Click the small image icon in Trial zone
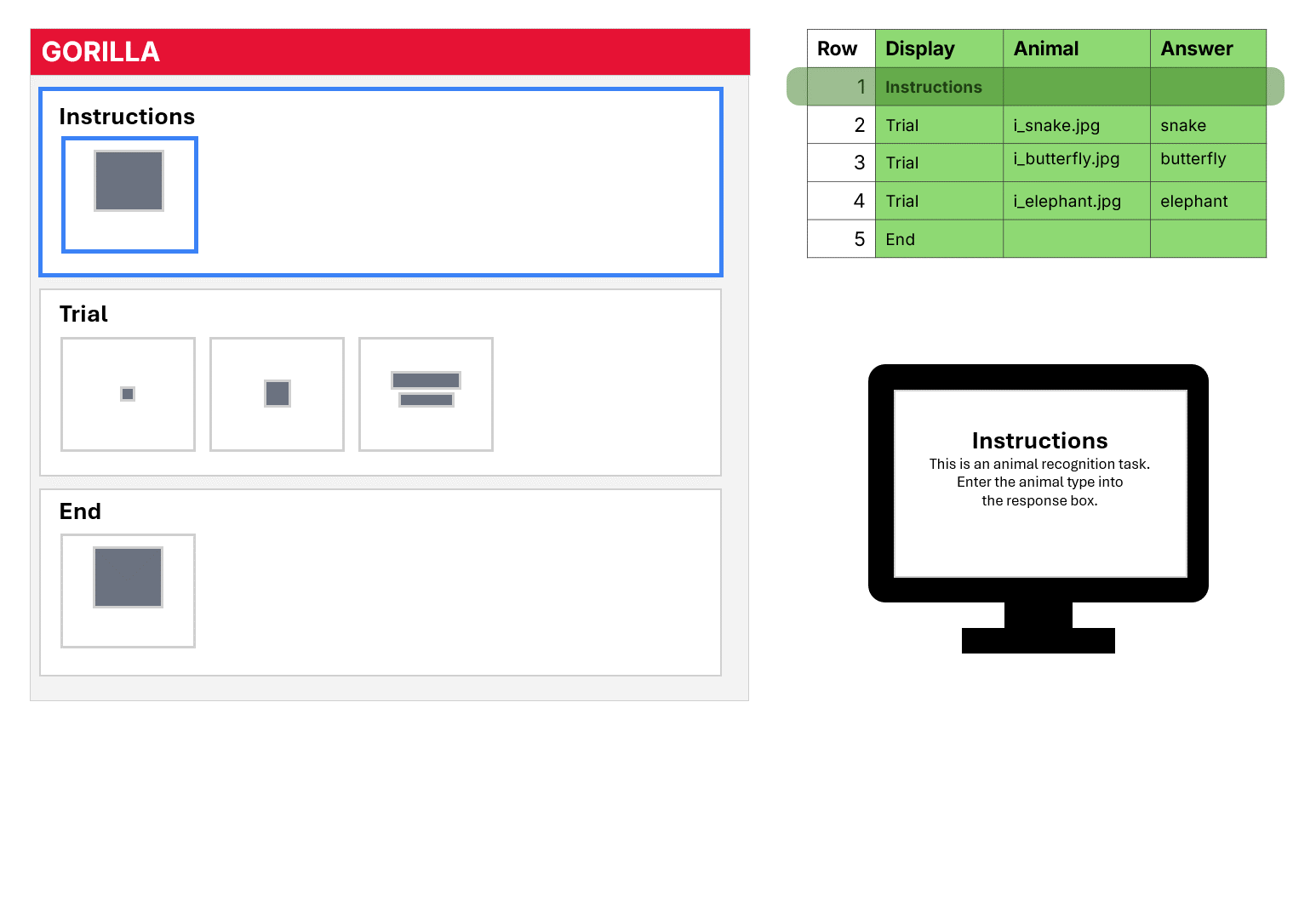This screenshot has height=919, width=1316. 127,393
